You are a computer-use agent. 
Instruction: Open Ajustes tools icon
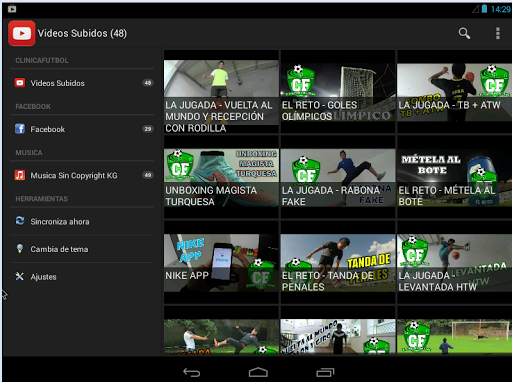20,276
